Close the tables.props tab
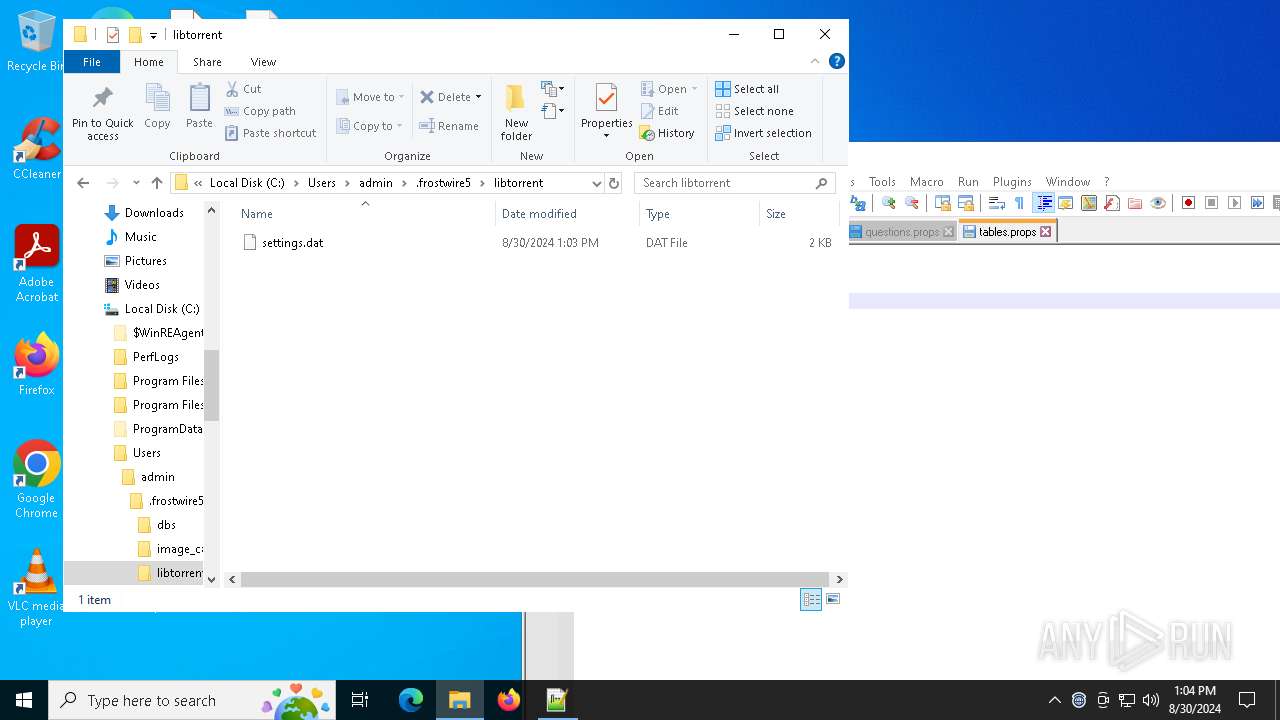Viewport: 1280px width, 720px height. click(x=1045, y=232)
